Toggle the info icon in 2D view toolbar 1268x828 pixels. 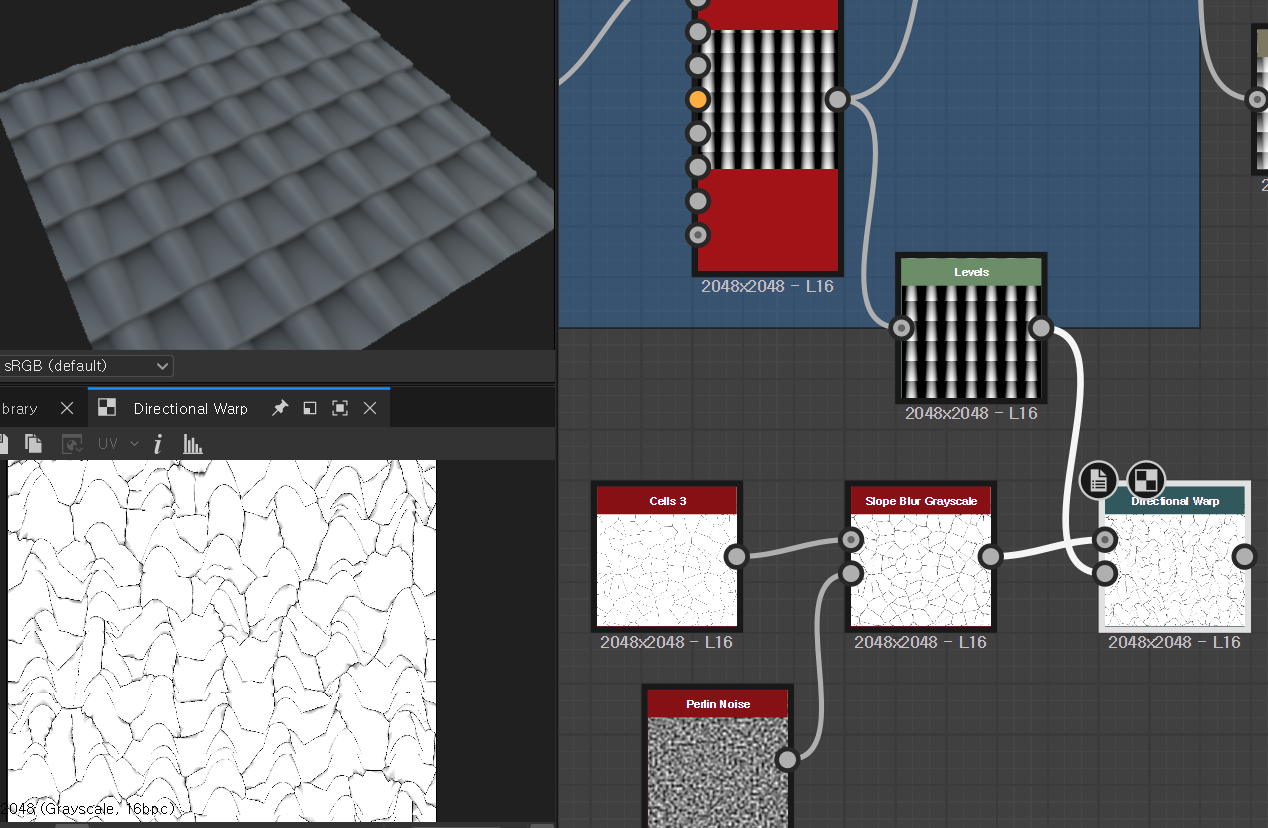158,444
